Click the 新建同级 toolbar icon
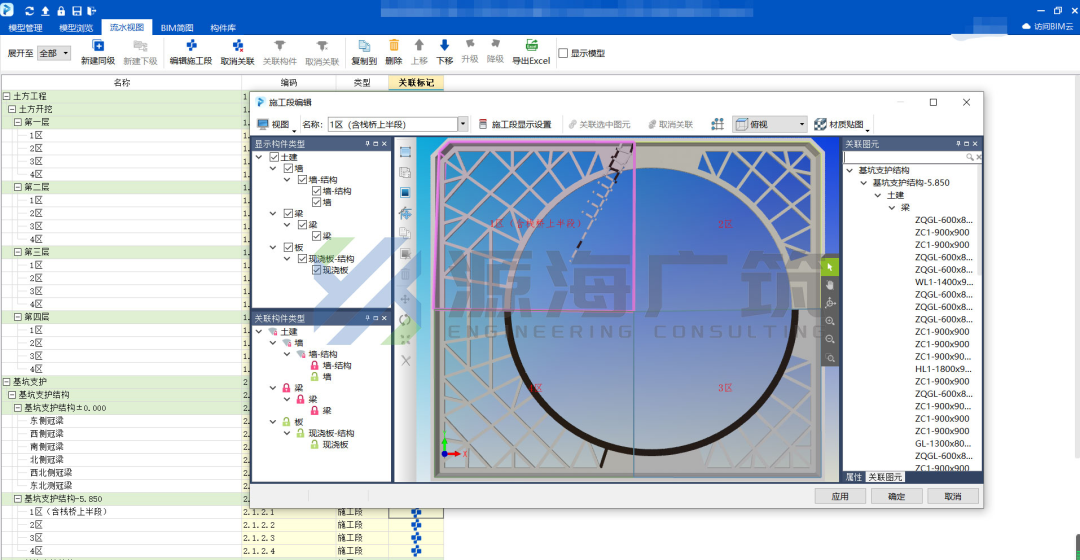This screenshot has width=1080, height=560. pyautogui.click(x=98, y=45)
